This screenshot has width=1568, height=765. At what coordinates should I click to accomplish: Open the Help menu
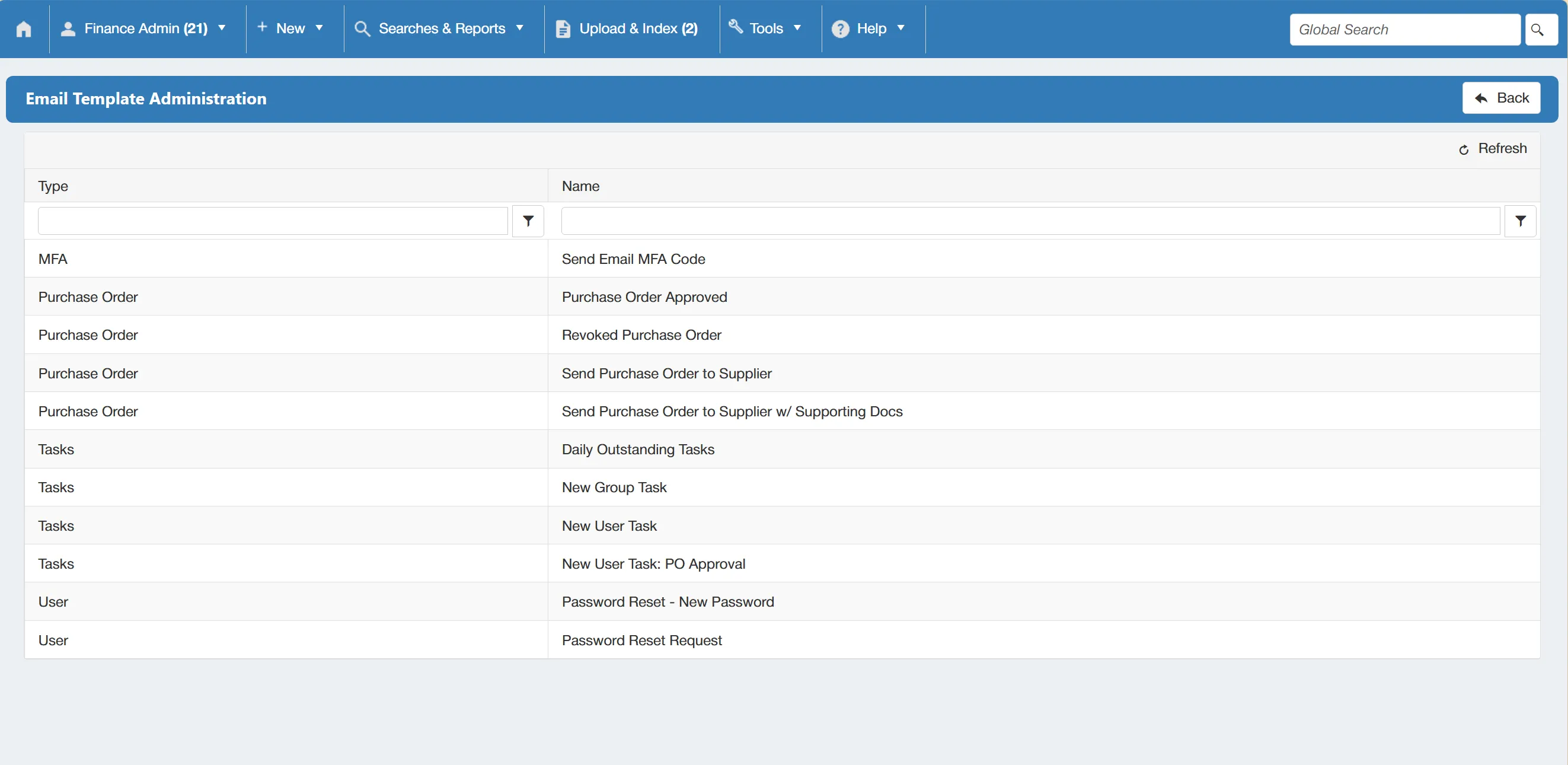871,28
